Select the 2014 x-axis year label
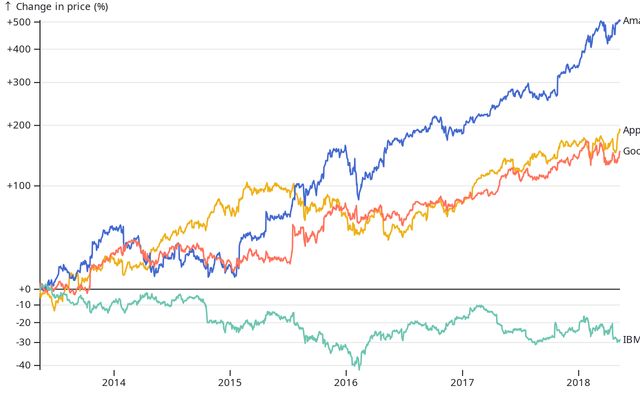640x400 pixels. pyautogui.click(x=113, y=382)
